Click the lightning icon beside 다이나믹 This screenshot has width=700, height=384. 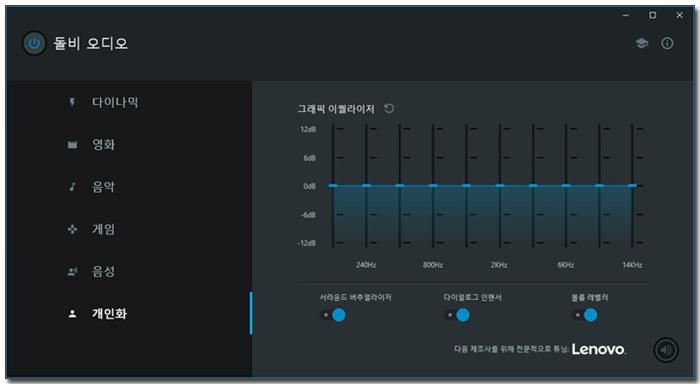click(72, 102)
